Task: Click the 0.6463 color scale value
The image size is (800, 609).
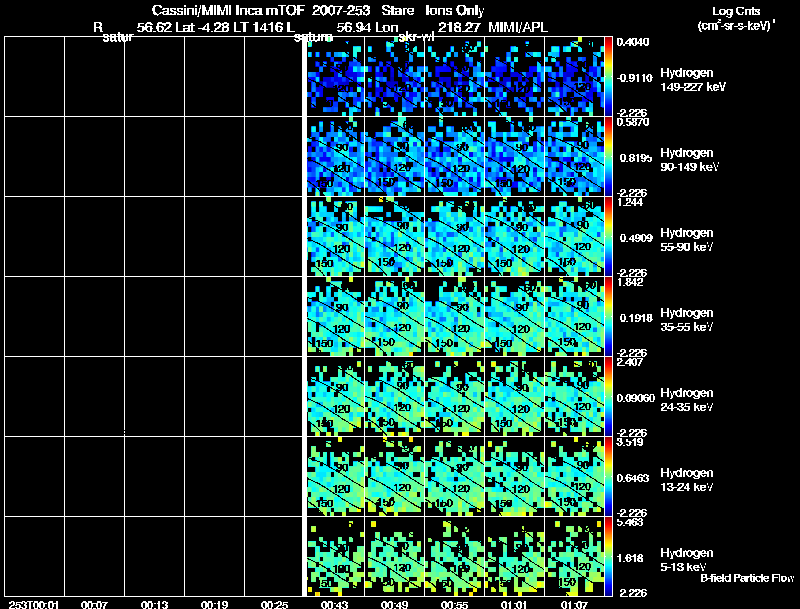Action: coord(633,478)
